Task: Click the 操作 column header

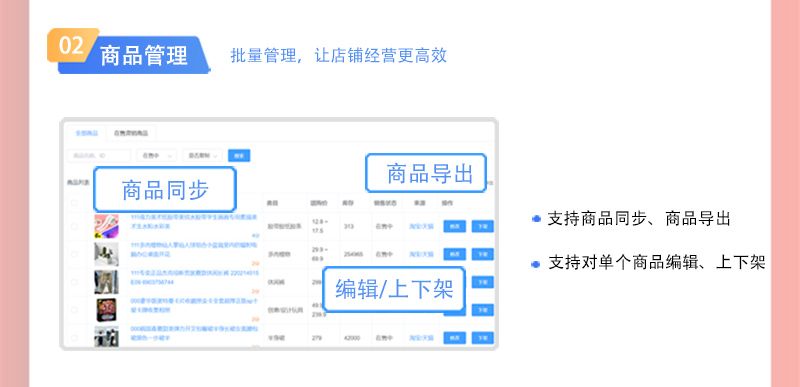Action: 447,203
